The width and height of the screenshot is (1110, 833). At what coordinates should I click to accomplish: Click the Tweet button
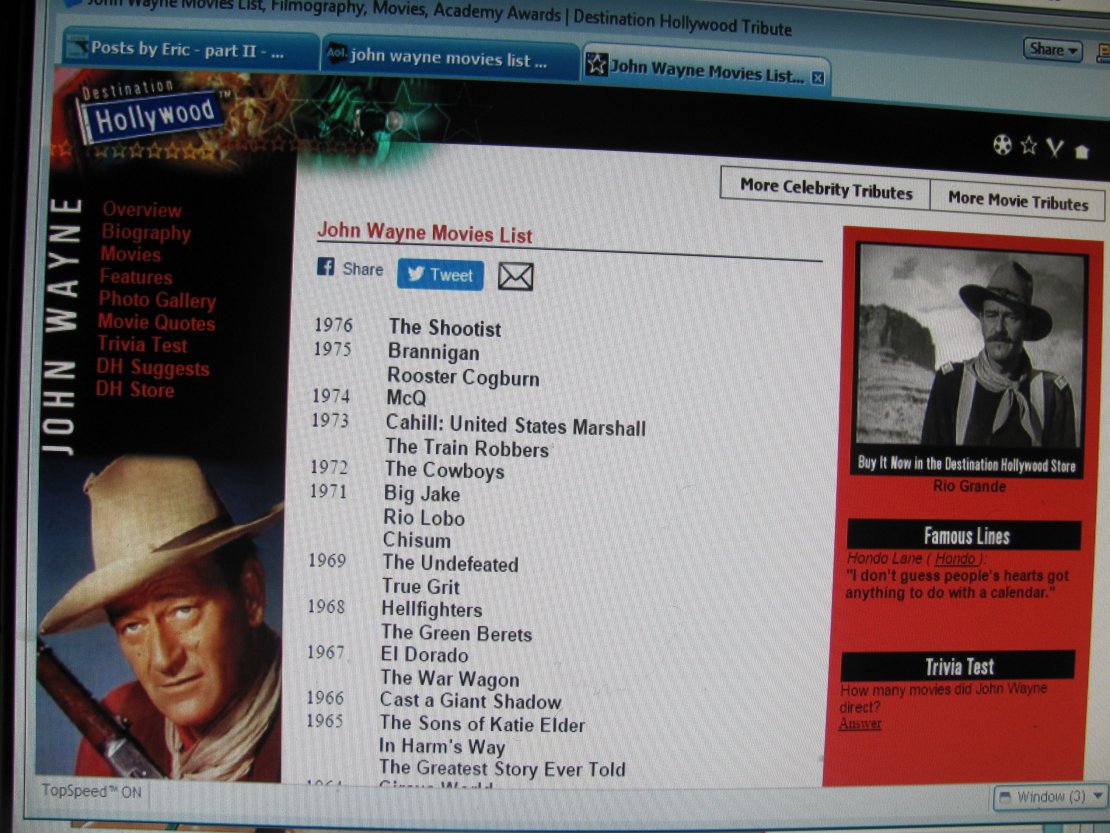(x=440, y=275)
